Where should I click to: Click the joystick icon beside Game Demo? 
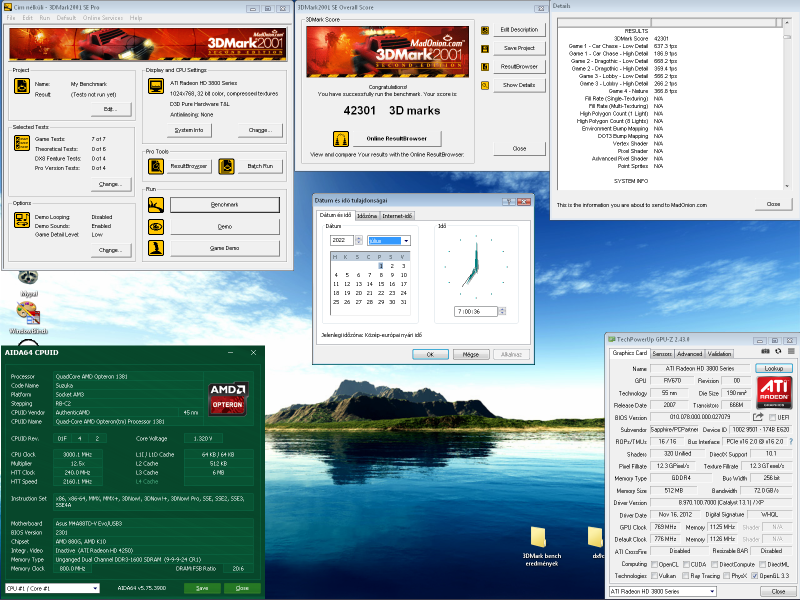point(156,248)
